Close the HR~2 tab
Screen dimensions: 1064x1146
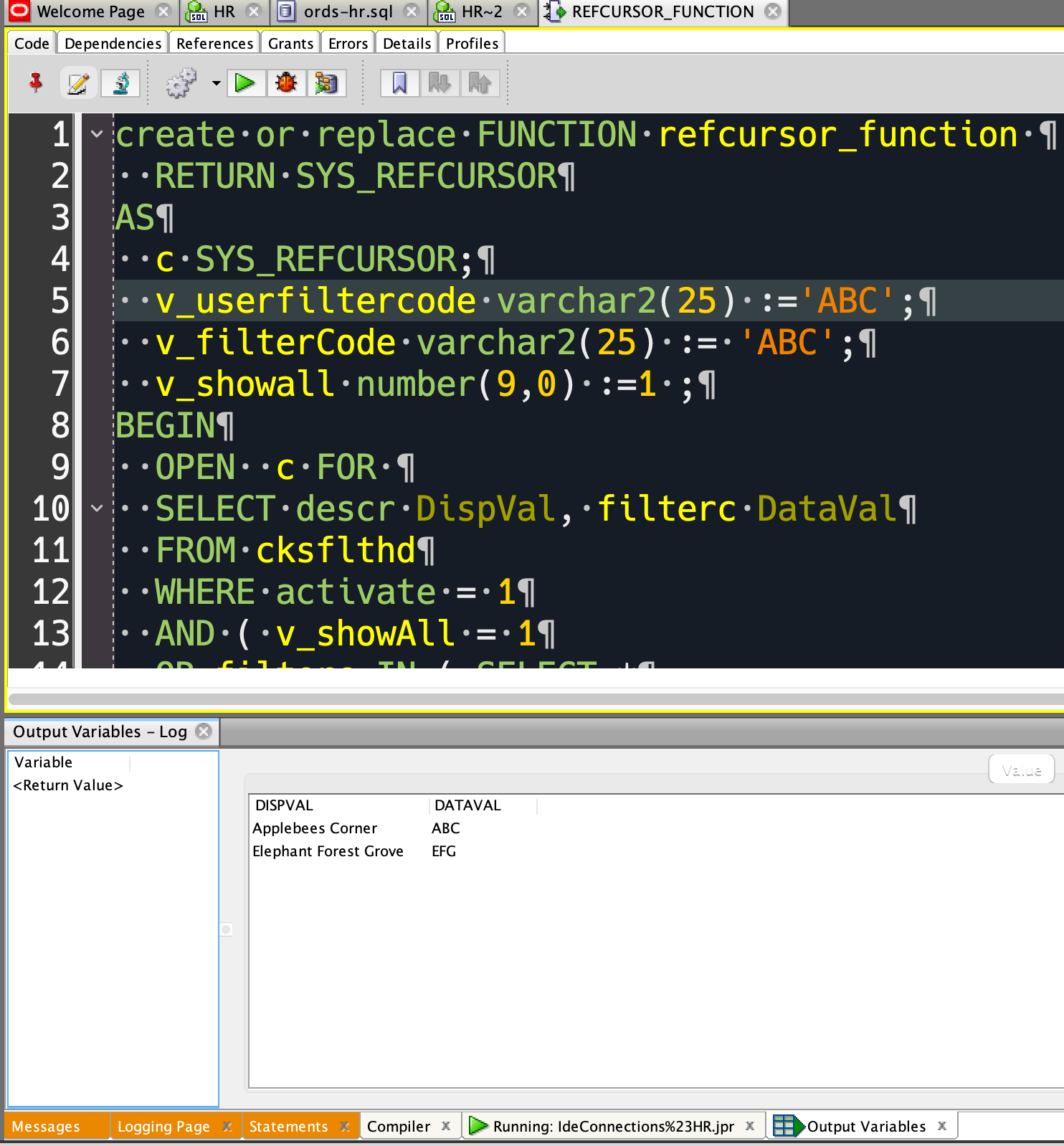(523, 11)
